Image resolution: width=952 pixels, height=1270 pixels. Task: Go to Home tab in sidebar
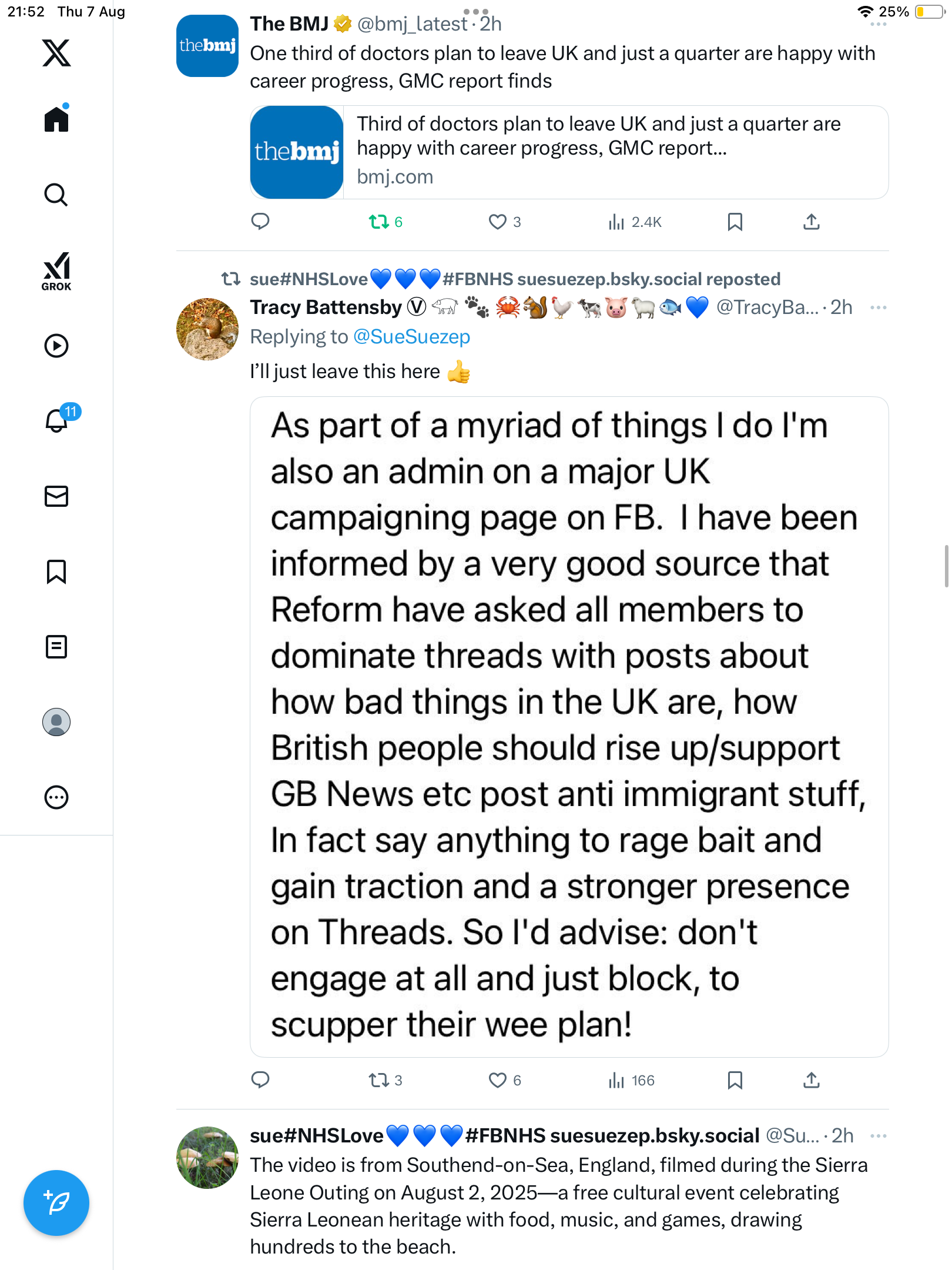pos(56,119)
